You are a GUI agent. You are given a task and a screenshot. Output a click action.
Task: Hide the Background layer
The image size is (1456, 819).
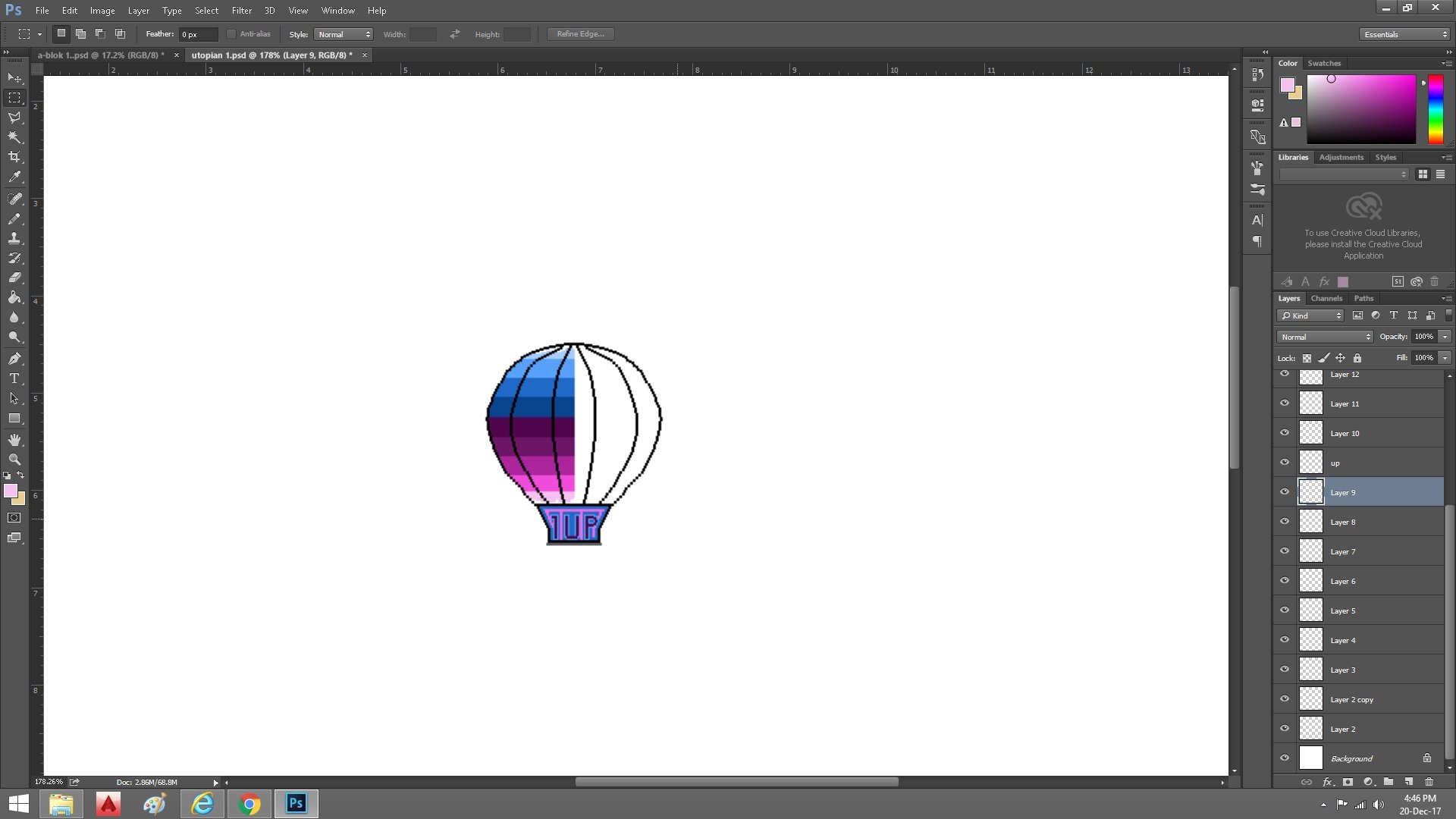[1285, 758]
